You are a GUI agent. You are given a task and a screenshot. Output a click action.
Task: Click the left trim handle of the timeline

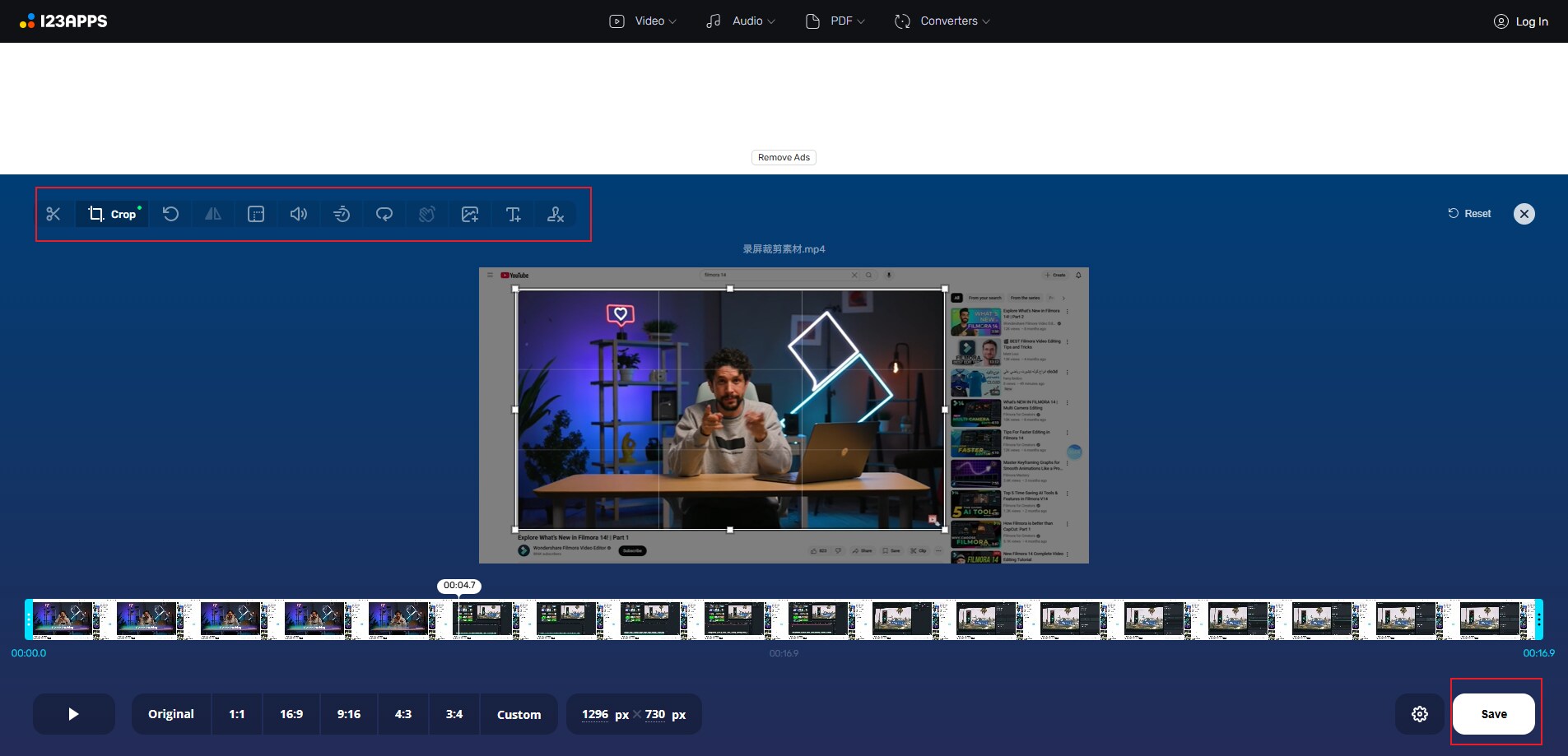pyautogui.click(x=29, y=619)
